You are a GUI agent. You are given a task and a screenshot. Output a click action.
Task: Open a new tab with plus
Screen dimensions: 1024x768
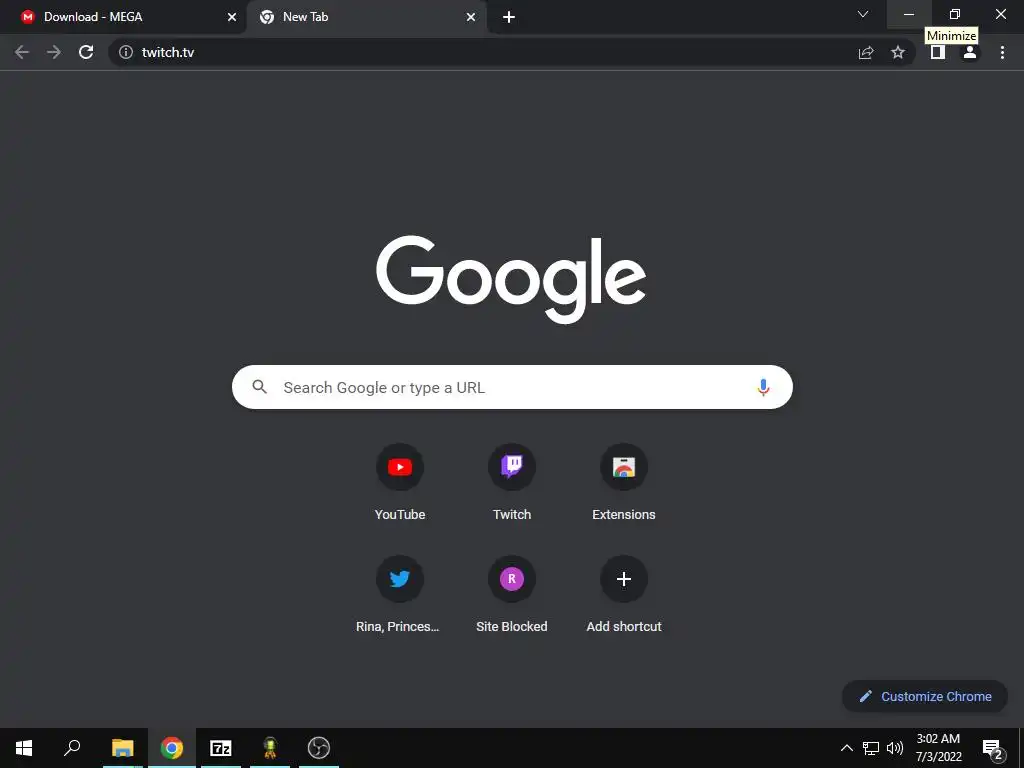(x=509, y=18)
